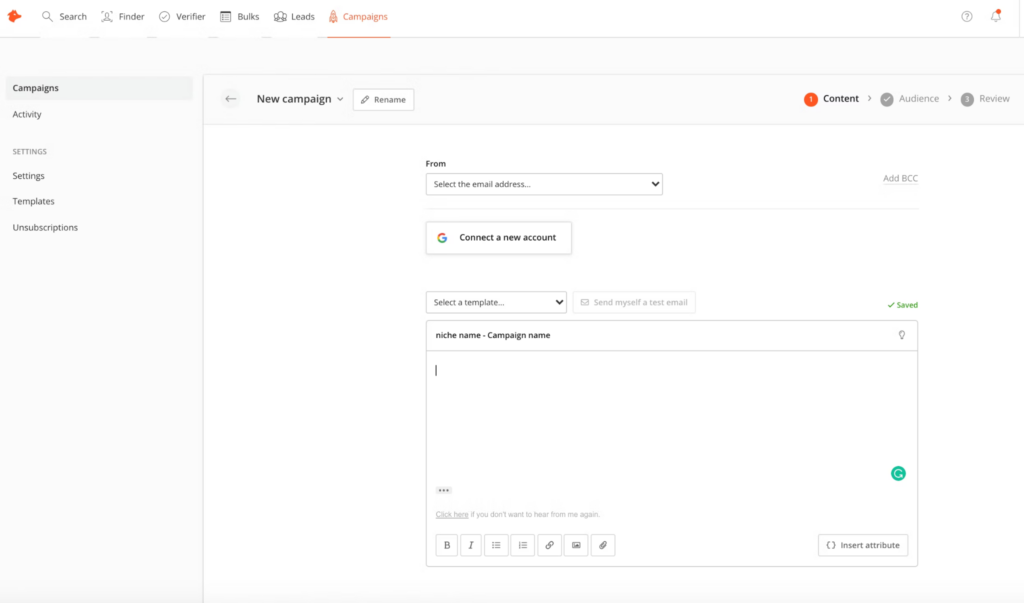Open the Select a template dropdown

coord(496,302)
